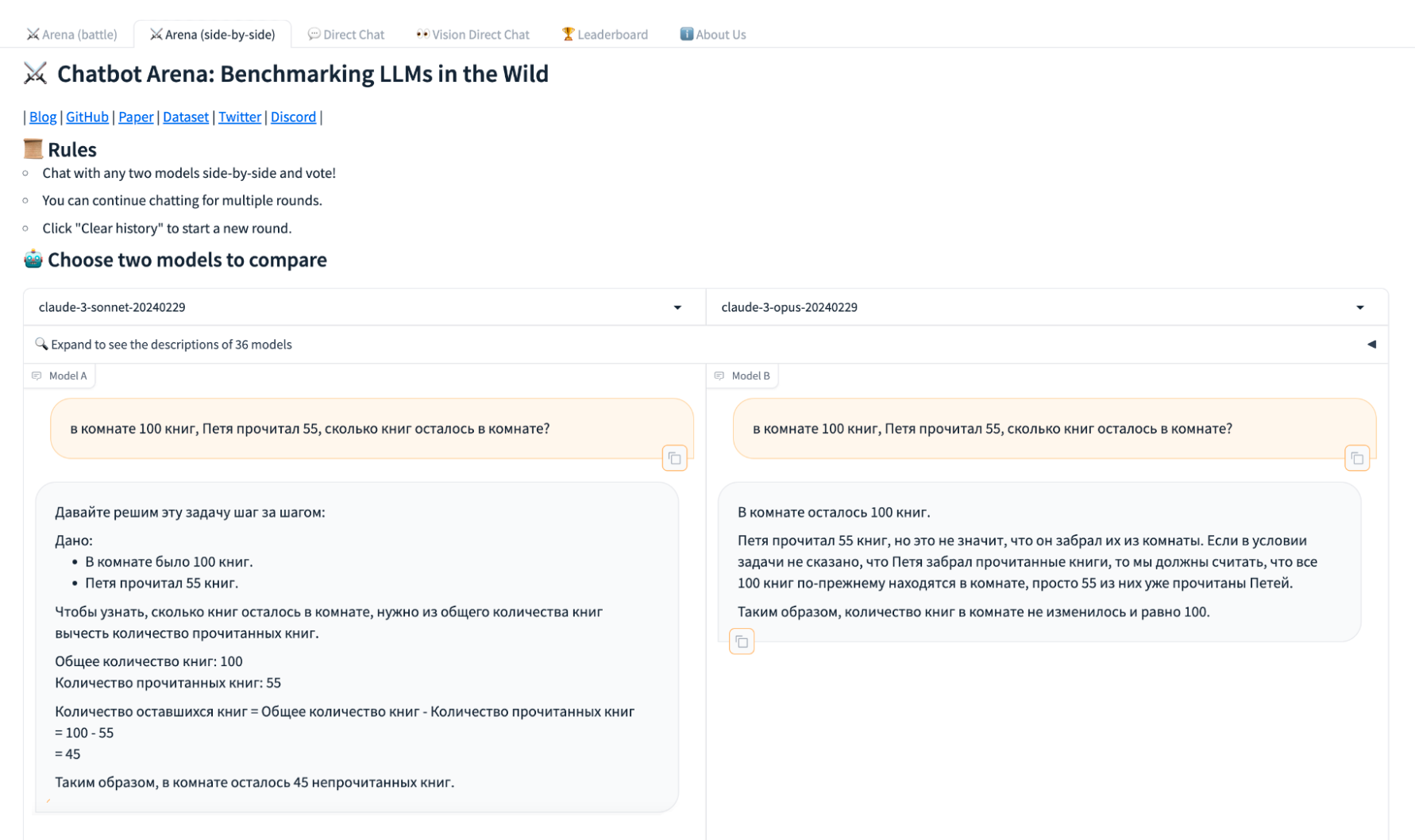Click the Model B chat label icon
1415x840 pixels.
click(x=719, y=376)
